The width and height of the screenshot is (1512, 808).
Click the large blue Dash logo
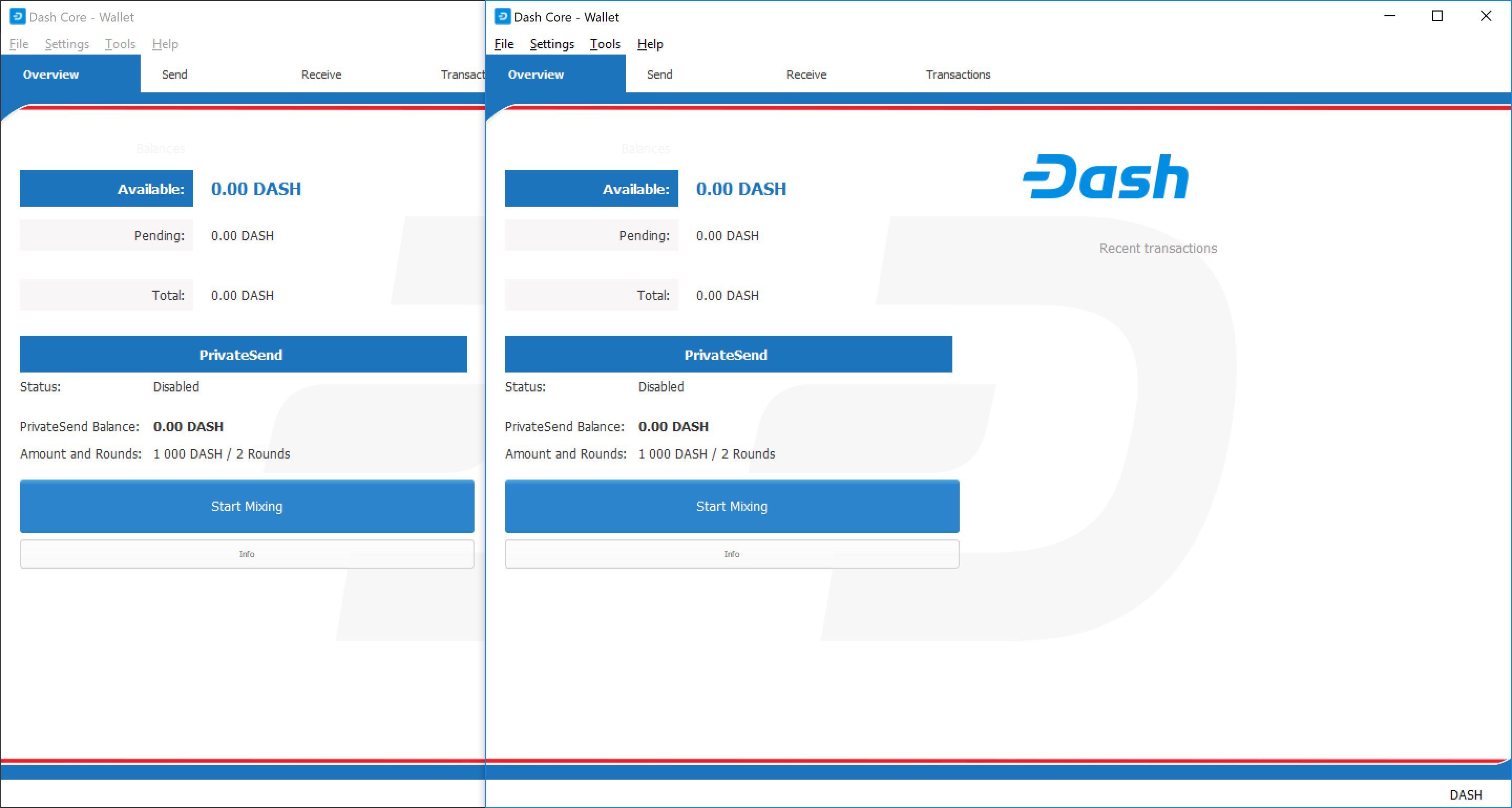click(1105, 177)
